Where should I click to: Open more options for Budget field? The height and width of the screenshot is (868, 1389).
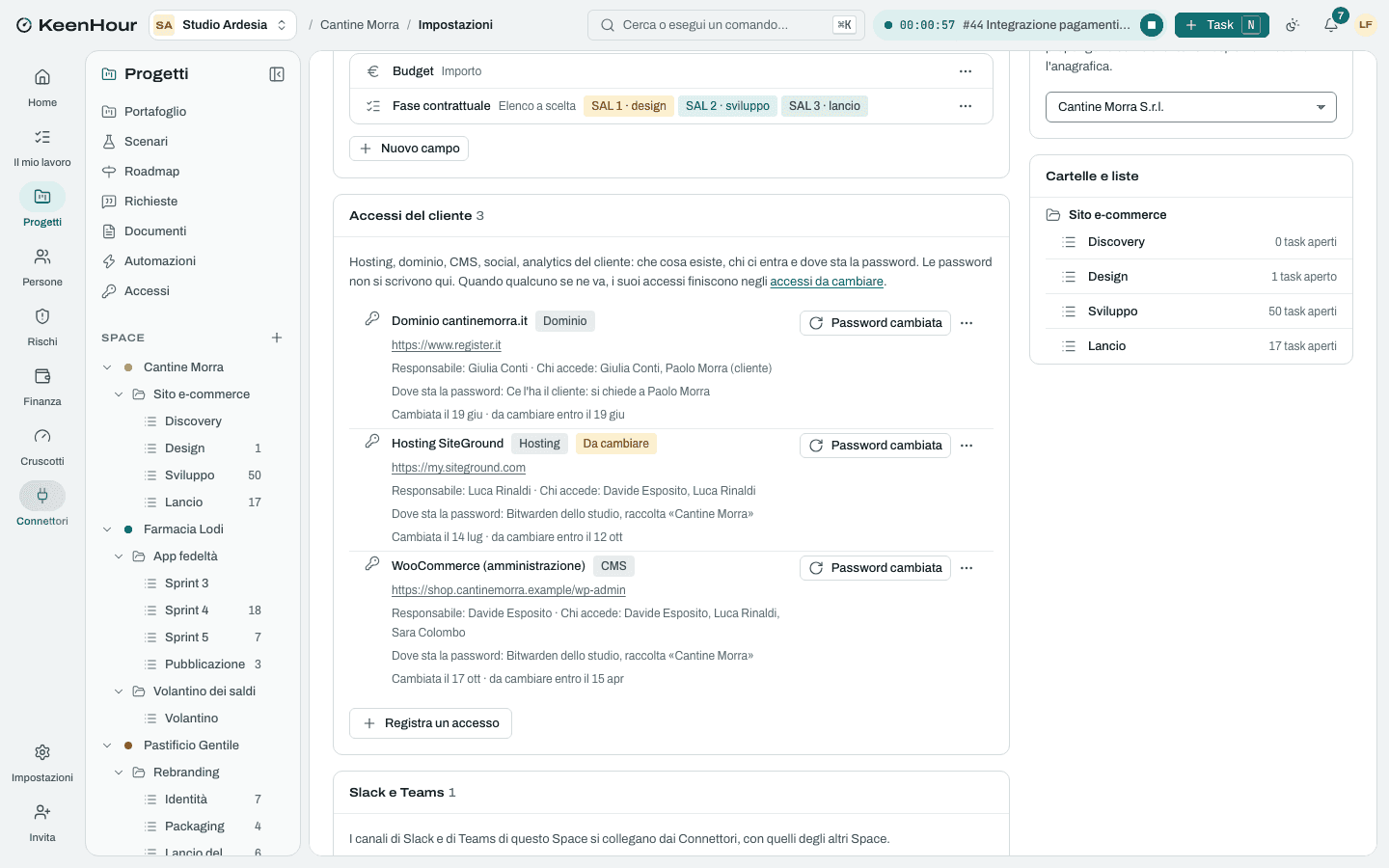click(x=966, y=71)
